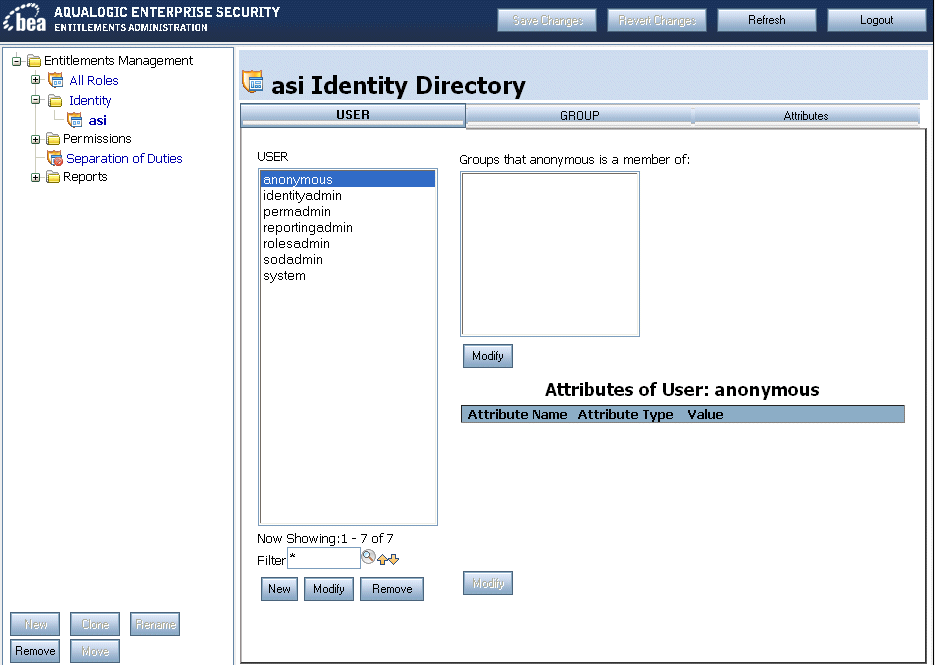Click the empty group membership list box

tap(550, 254)
